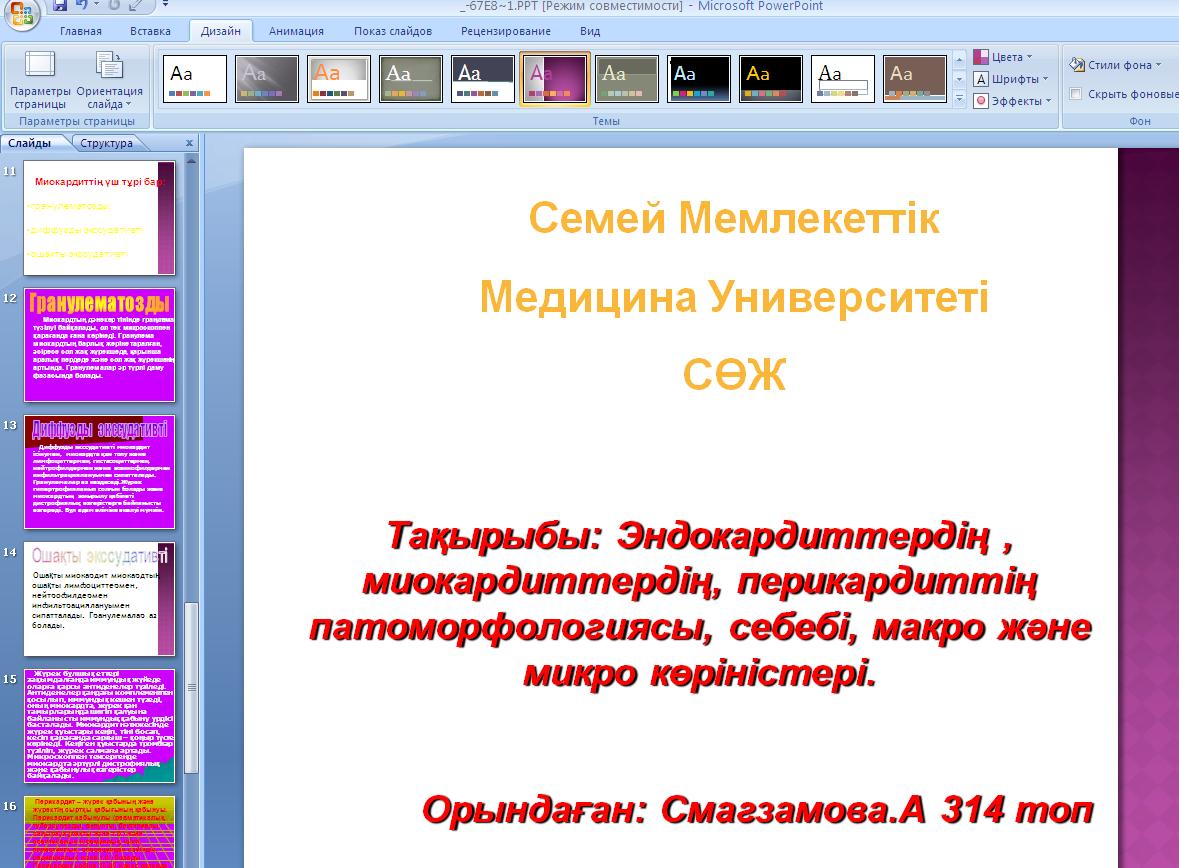Open the Customize Quick Access Toolbar dropdown
1179x868 pixels.
click(x=165, y=5)
